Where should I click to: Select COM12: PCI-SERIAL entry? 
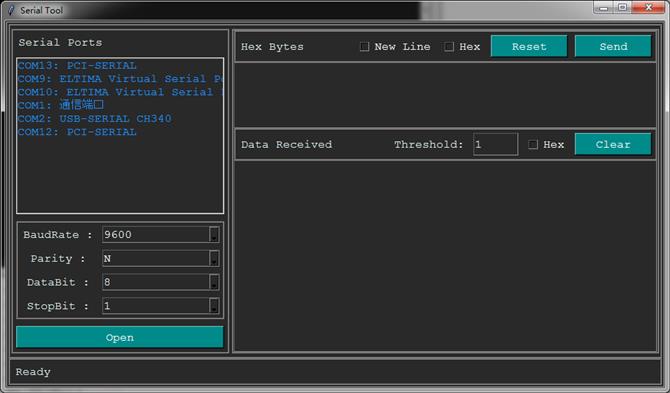(x=77, y=132)
